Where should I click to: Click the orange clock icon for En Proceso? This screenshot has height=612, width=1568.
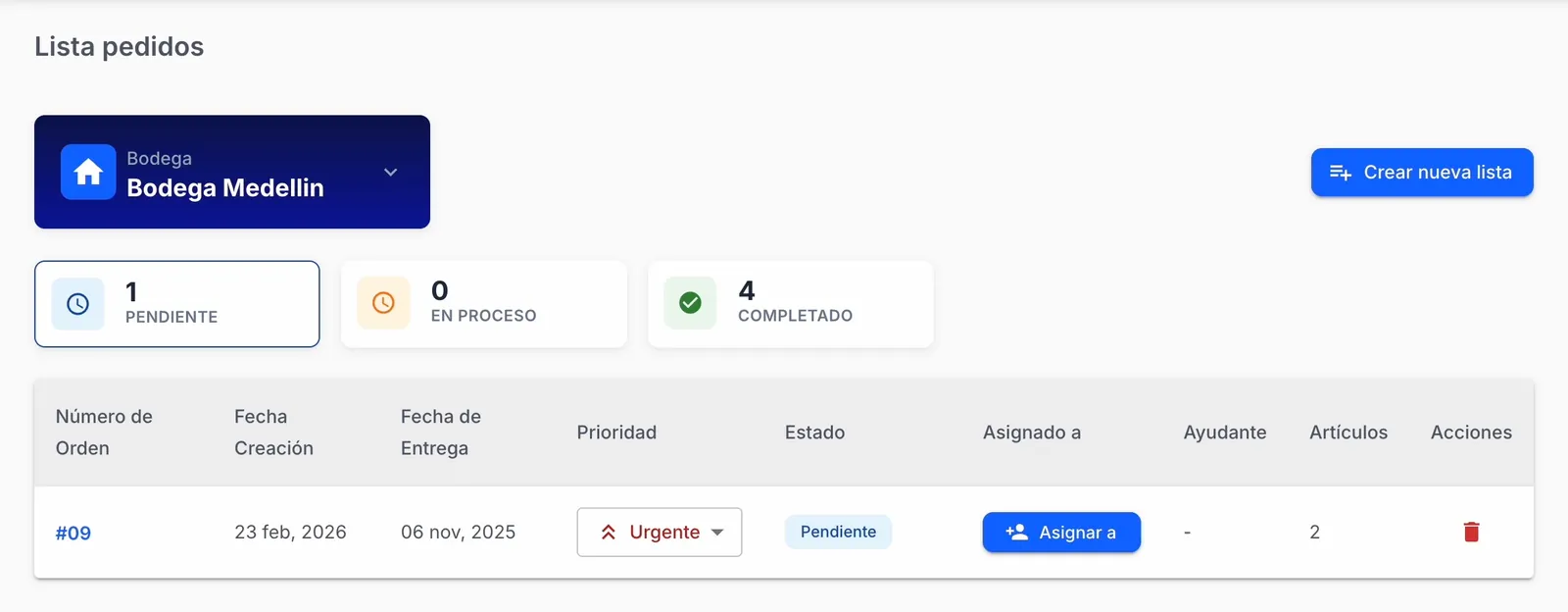(383, 303)
